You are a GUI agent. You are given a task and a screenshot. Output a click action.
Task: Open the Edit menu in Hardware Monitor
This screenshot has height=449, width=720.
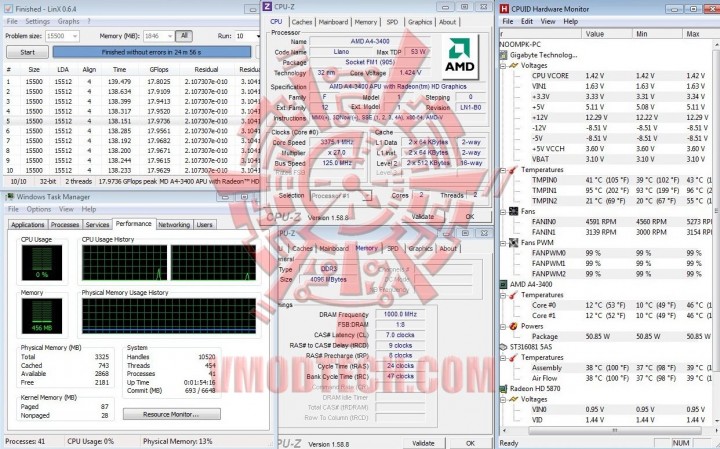pos(527,22)
